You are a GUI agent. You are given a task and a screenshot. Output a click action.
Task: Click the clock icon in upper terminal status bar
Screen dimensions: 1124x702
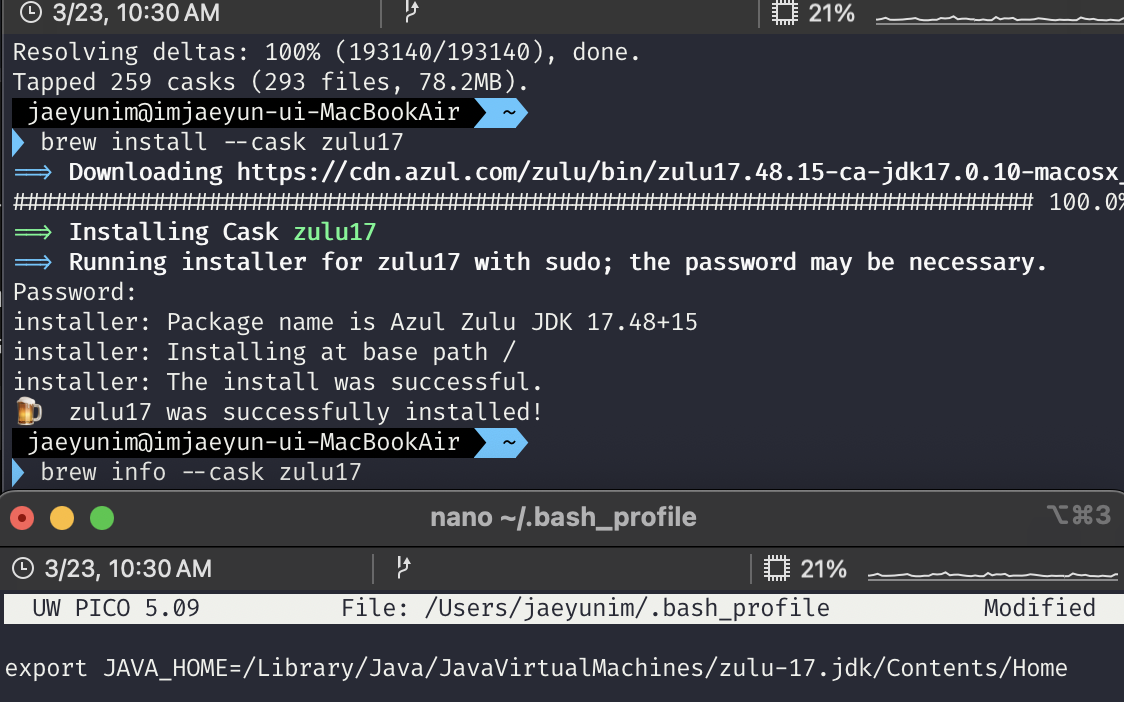(x=30, y=12)
